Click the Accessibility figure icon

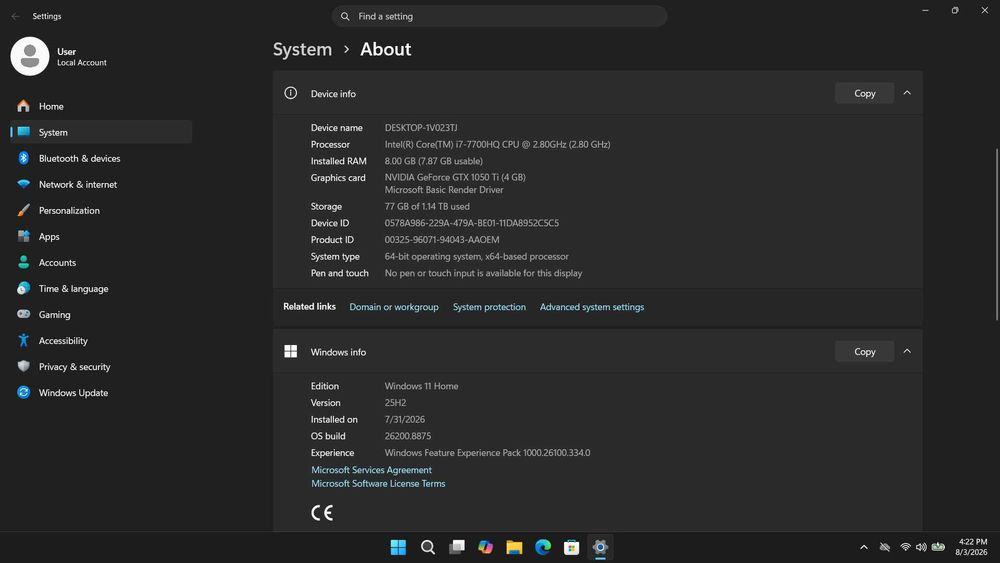pyautogui.click(x=24, y=340)
